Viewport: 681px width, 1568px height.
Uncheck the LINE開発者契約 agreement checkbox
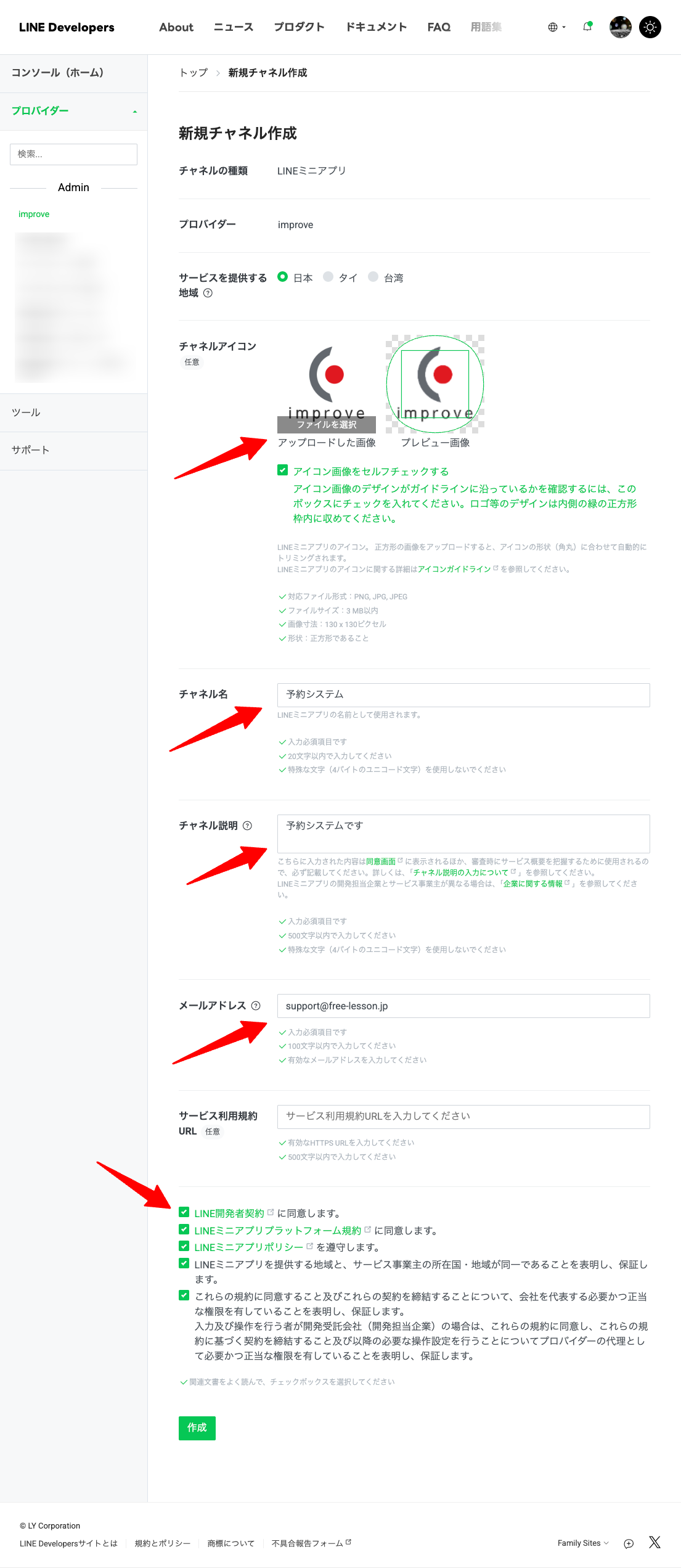184,1212
